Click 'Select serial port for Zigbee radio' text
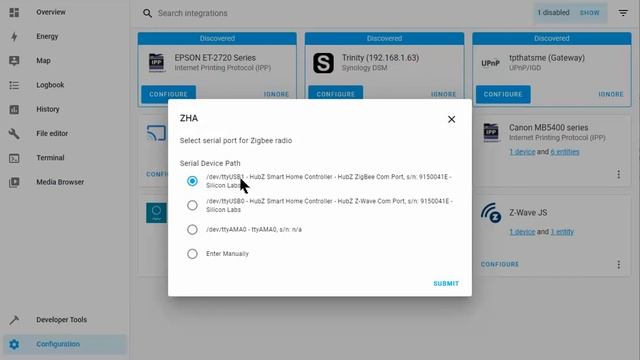Screen dimensions: 640x360 236,140
